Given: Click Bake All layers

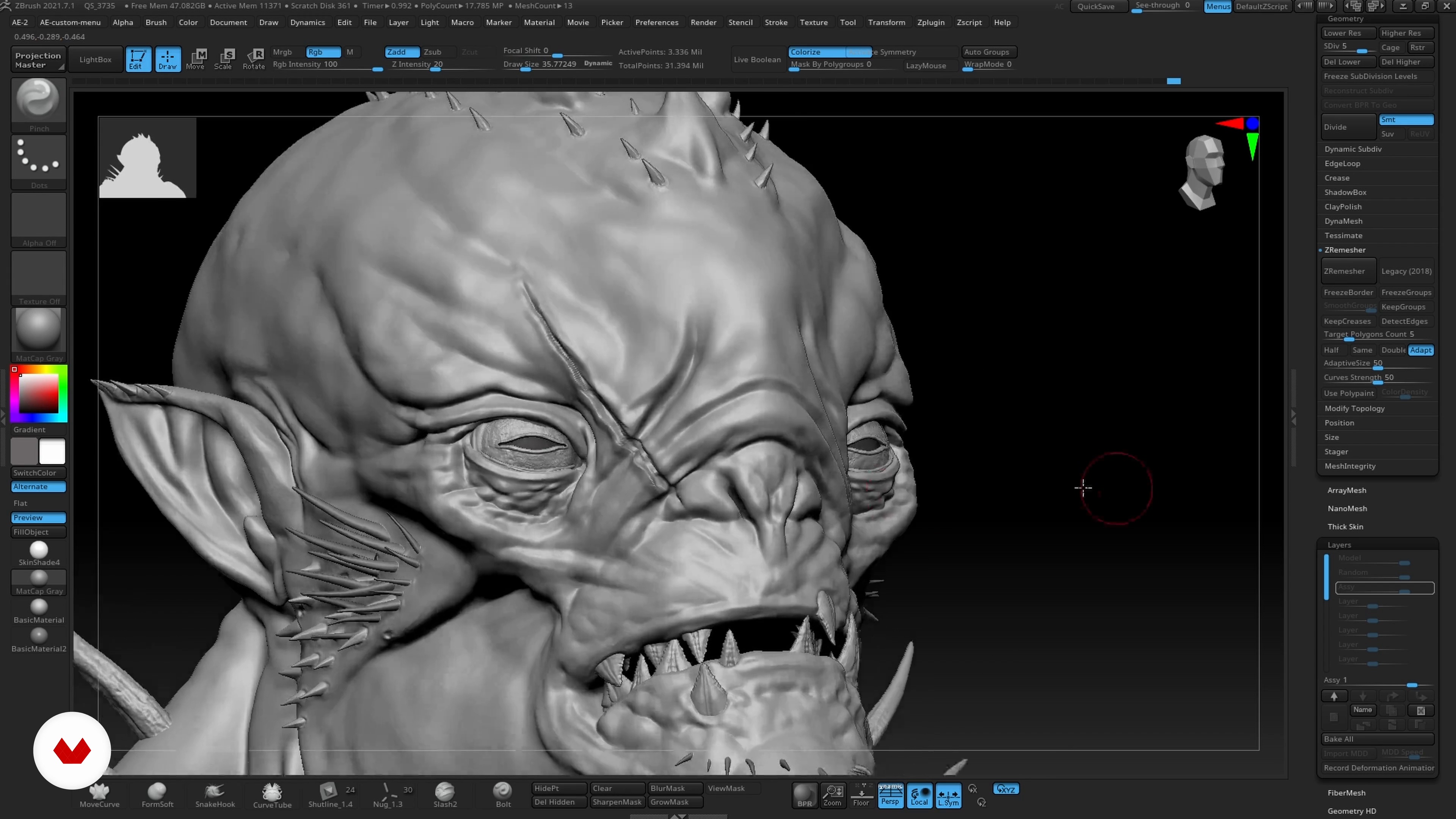Looking at the screenshot, I should click(1378, 739).
